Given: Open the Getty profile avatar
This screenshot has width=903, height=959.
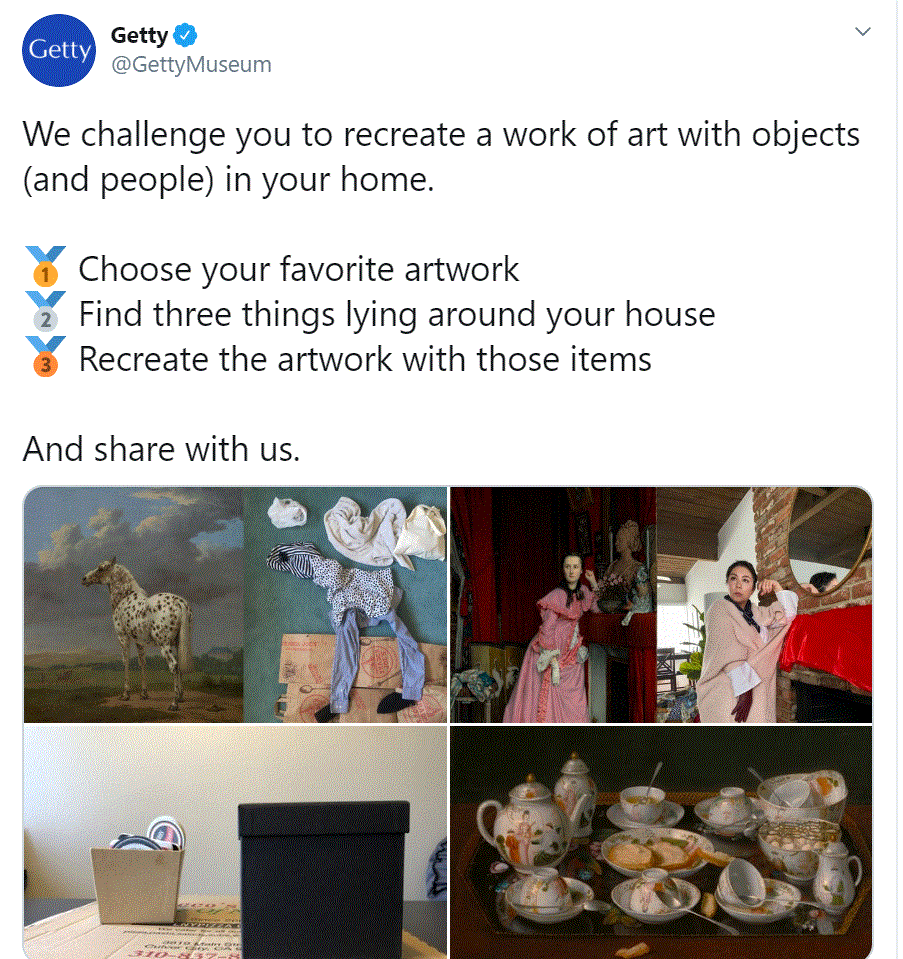Looking at the screenshot, I should coord(59,50).
